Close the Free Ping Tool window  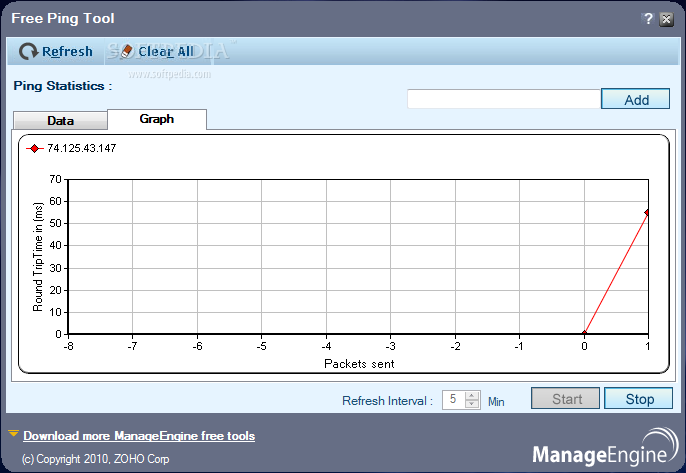[666, 19]
